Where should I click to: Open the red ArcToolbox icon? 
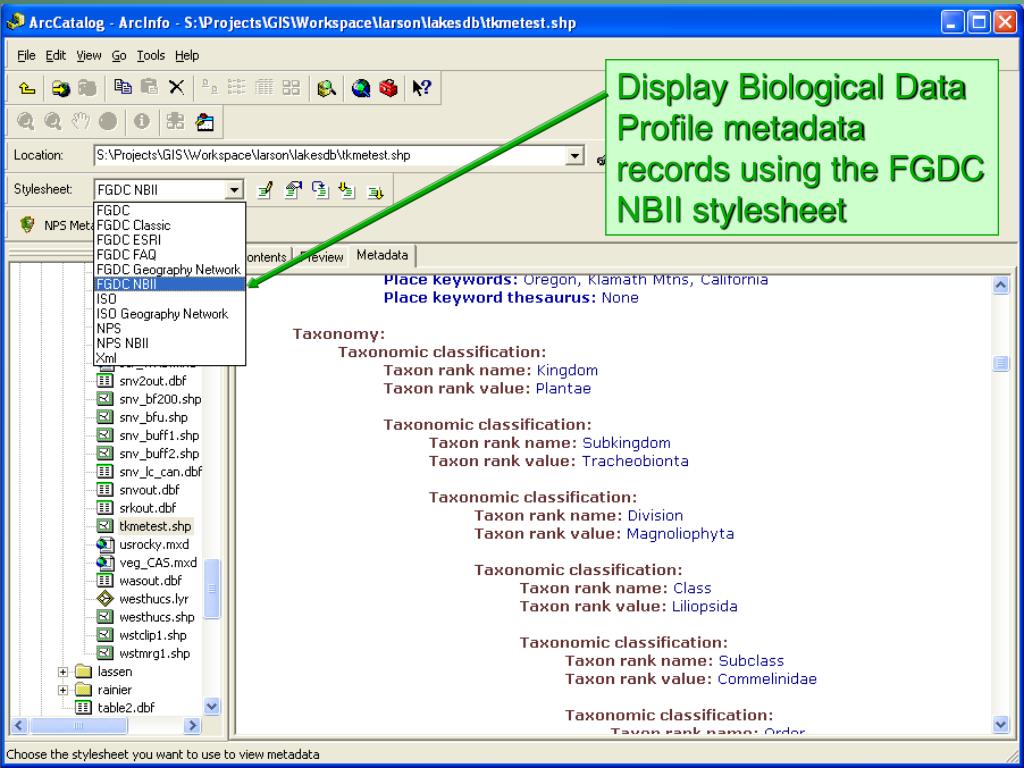coord(389,88)
